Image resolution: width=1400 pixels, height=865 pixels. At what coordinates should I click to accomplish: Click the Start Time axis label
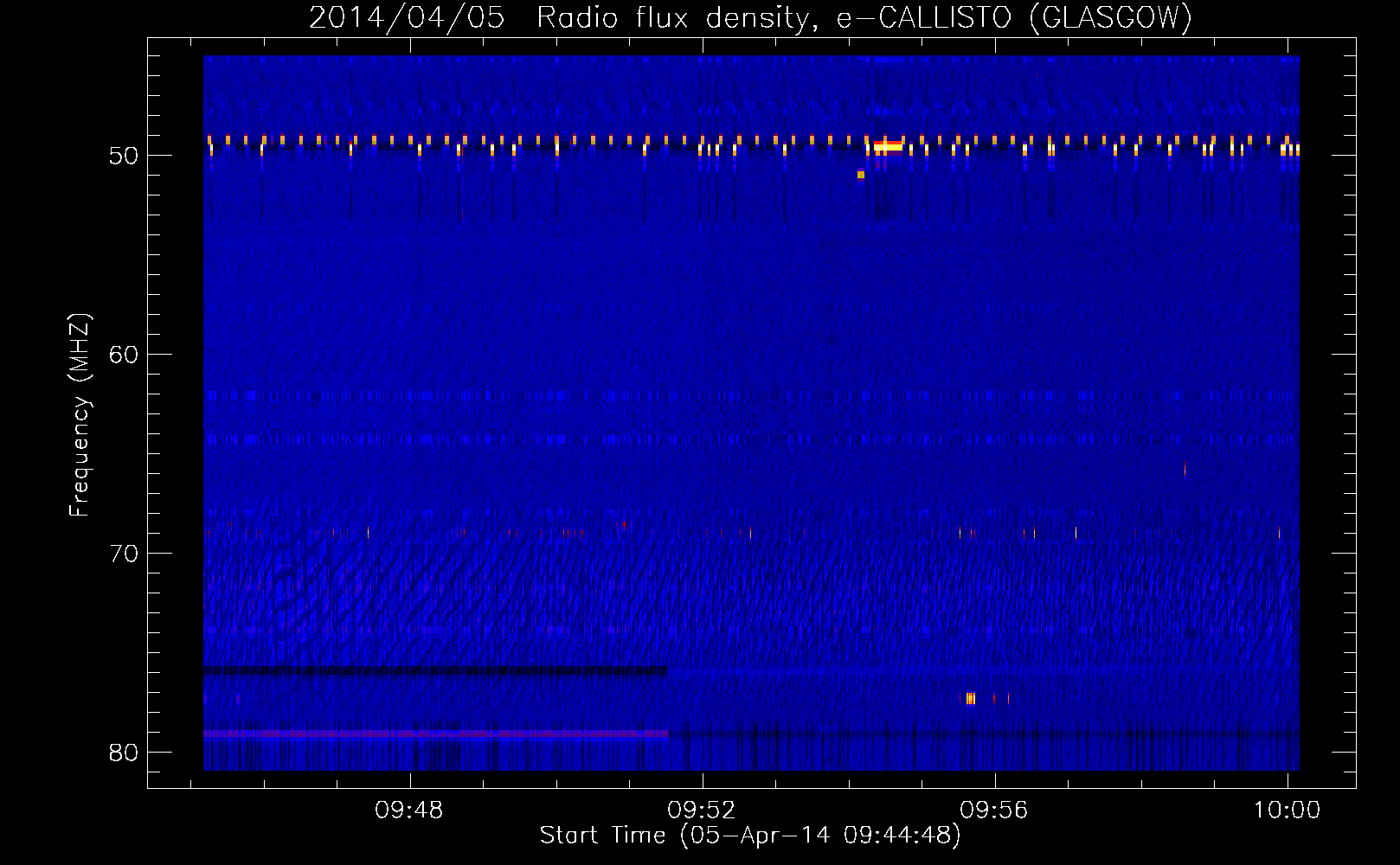coord(750,836)
